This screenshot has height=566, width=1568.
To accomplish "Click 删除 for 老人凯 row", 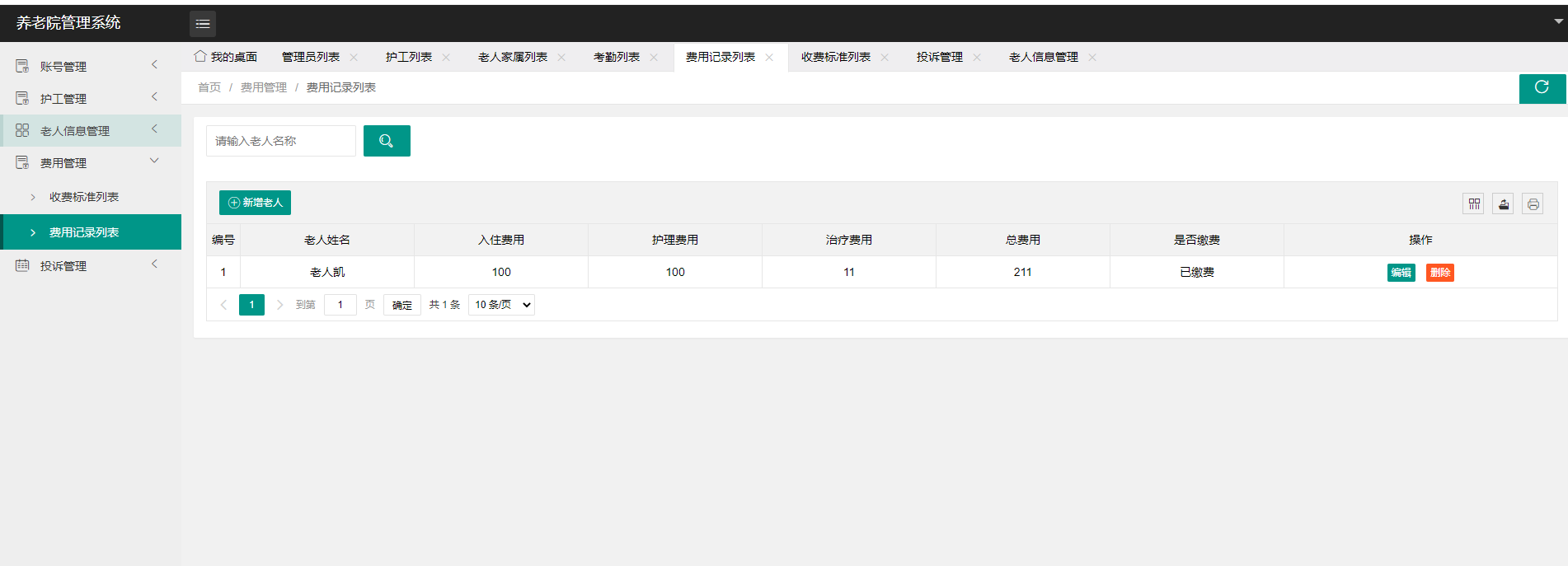I will point(1440,273).
